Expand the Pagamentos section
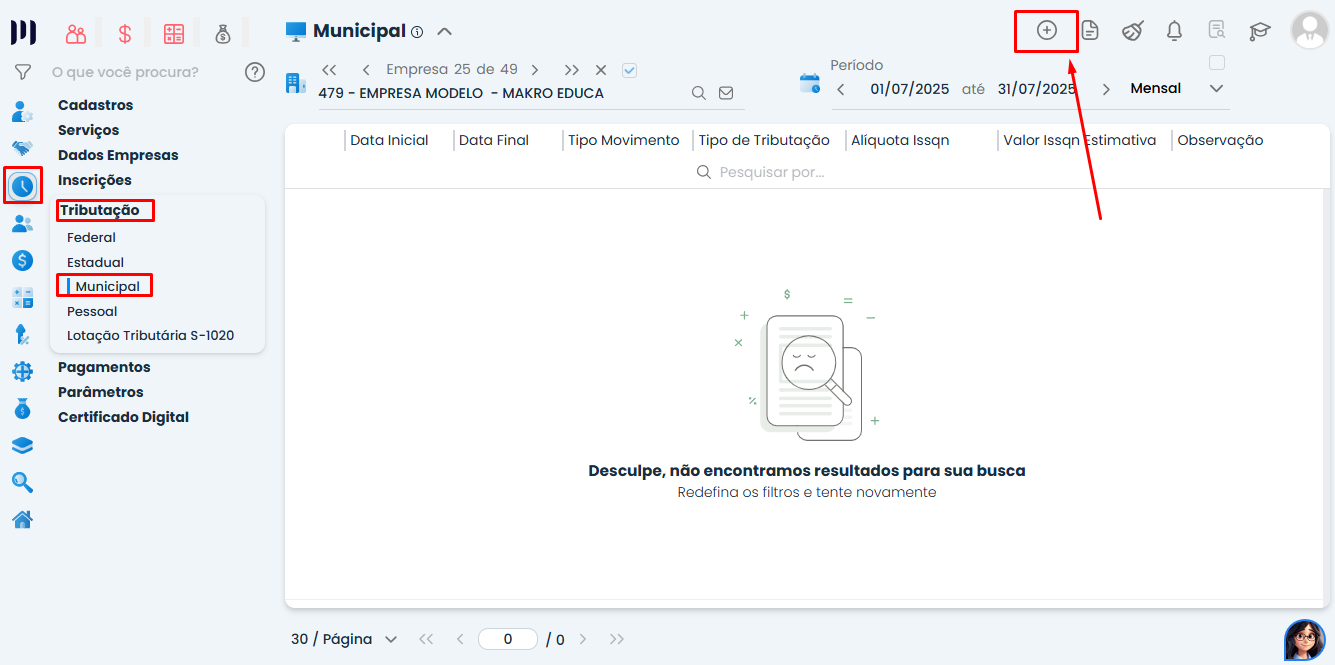The width and height of the screenshot is (1335, 665). tap(104, 367)
